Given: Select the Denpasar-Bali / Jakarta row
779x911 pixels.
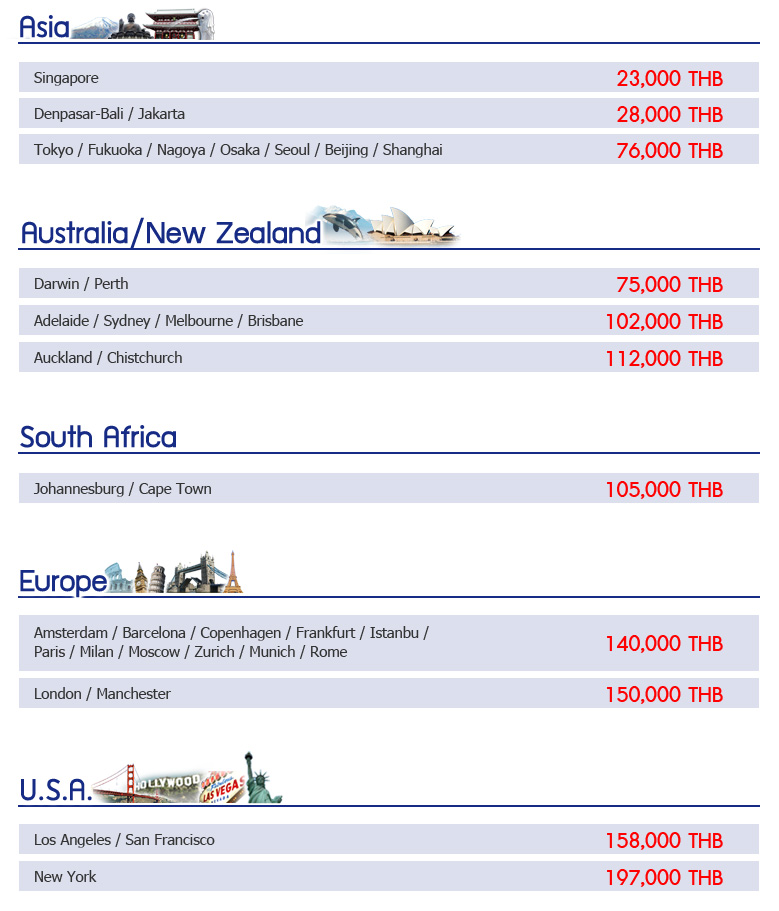Looking at the screenshot, I should (x=388, y=114).
